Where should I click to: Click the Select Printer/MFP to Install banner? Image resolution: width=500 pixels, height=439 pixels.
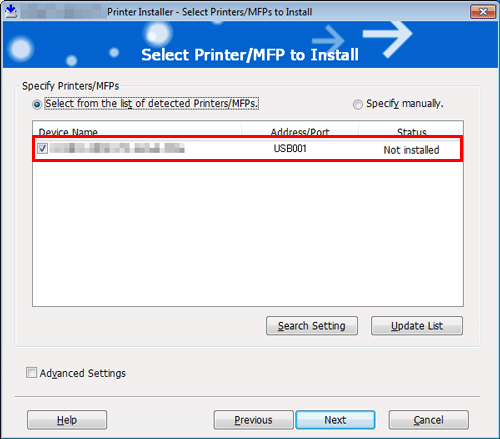tap(250, 55)
